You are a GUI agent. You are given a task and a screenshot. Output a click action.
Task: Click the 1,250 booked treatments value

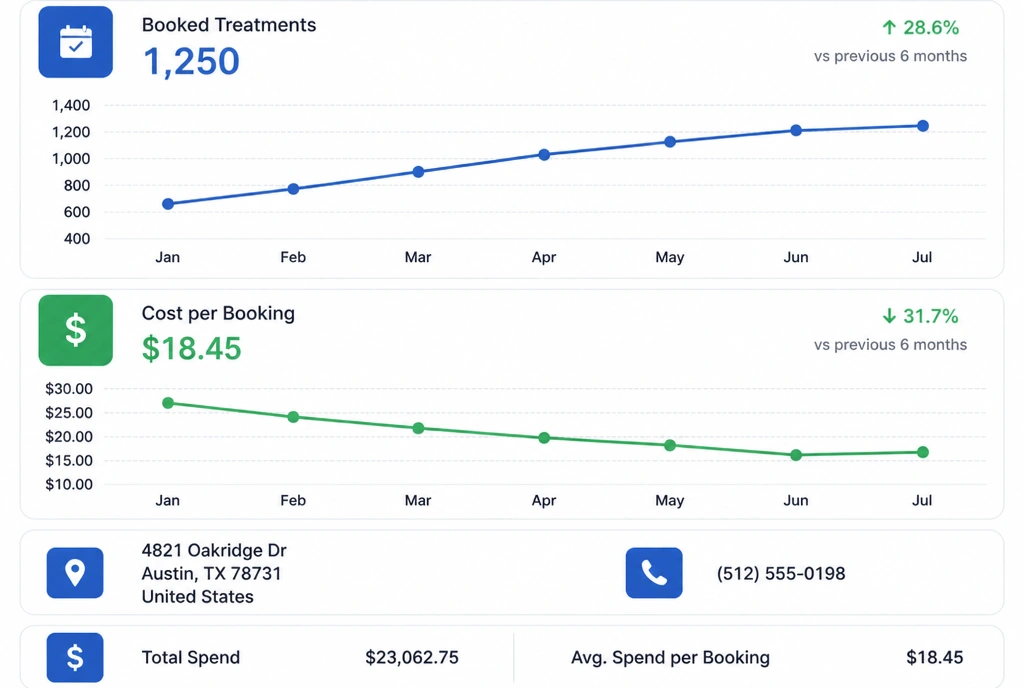point(191,61)
